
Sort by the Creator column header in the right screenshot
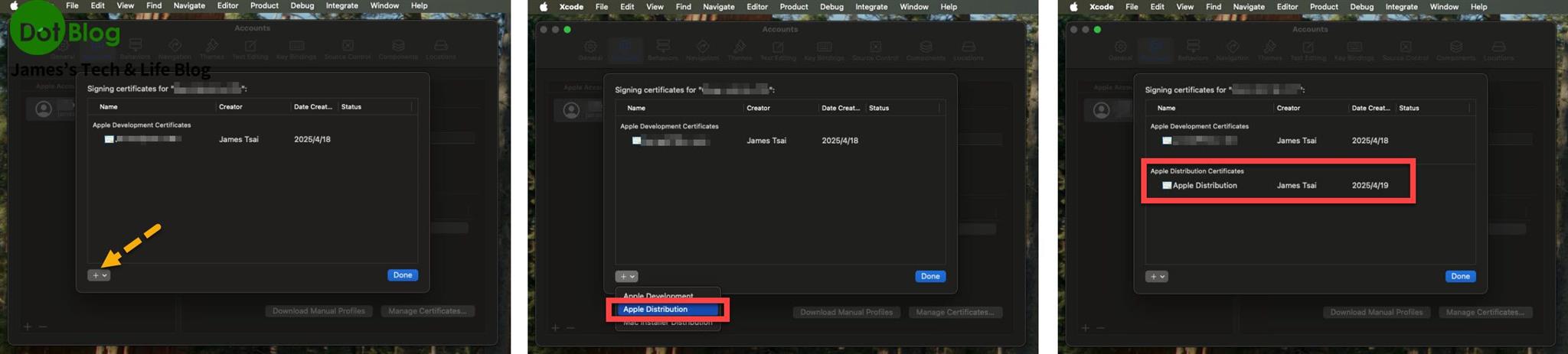tap(1289, 108)
